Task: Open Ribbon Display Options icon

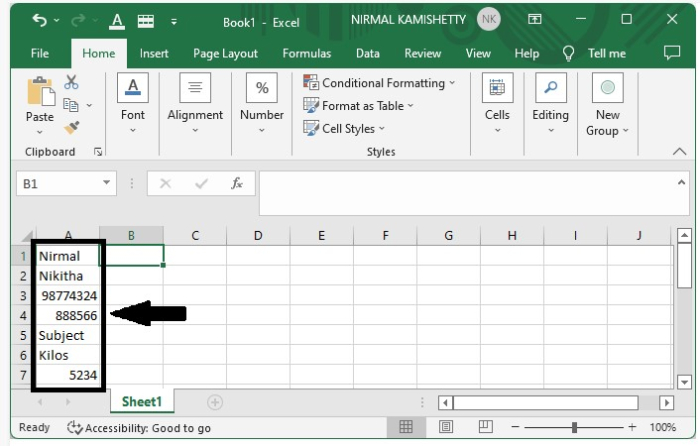Action: (534, 19)
